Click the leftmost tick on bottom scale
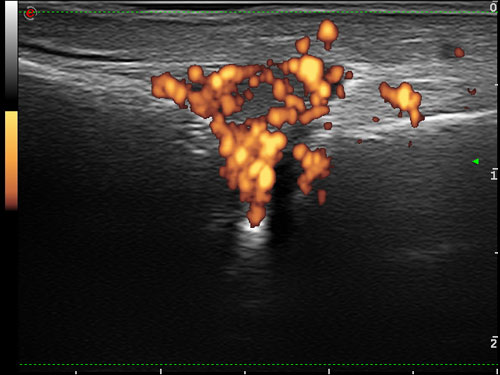This screenshot has height=375, width=500. tap(76, 372)
